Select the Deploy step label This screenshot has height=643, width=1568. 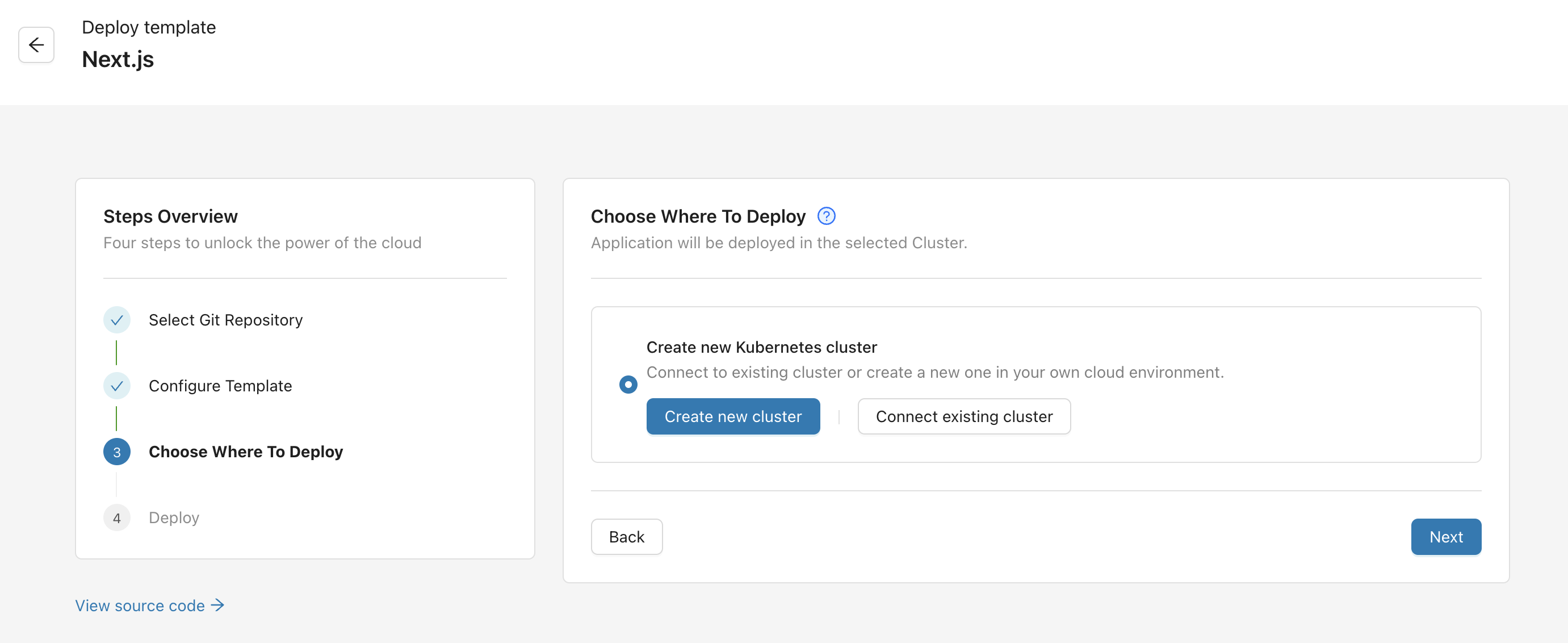point(174,517)
